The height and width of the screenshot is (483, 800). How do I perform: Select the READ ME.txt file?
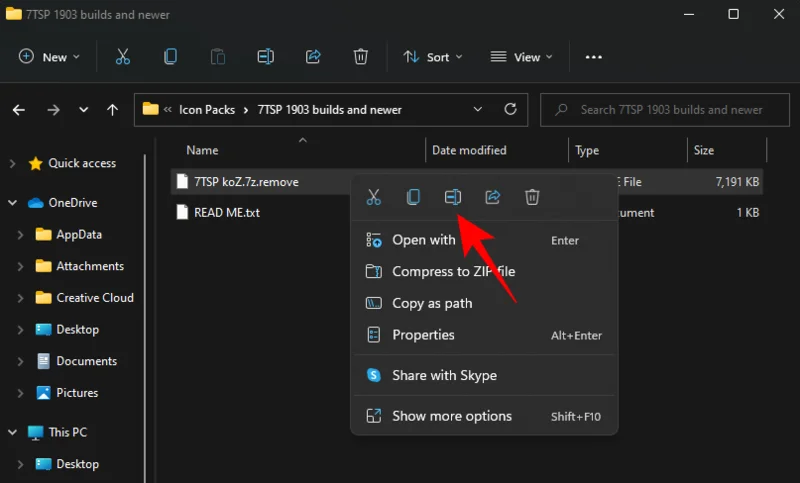[227, 212]
